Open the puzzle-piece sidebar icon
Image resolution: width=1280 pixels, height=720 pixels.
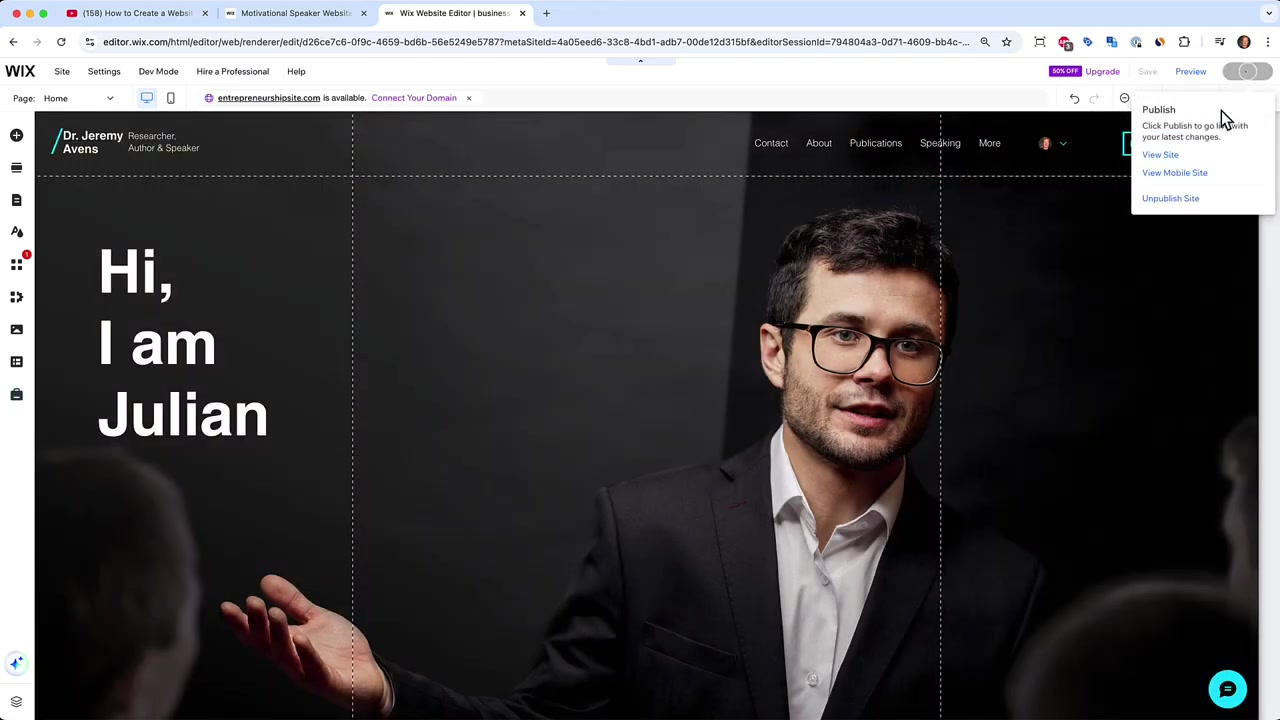16,297
